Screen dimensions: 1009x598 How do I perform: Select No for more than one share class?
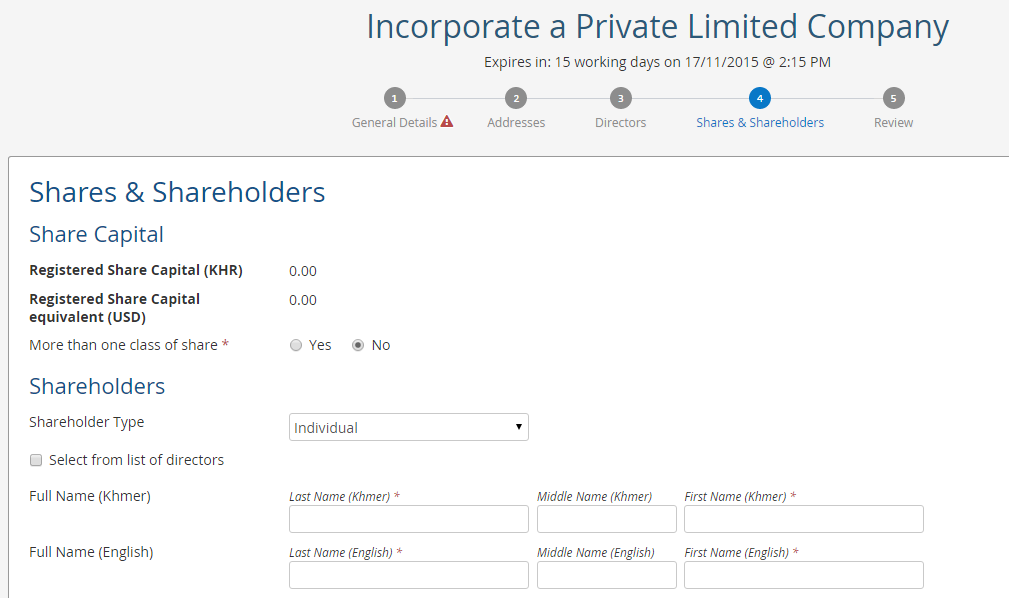point(358,345)
